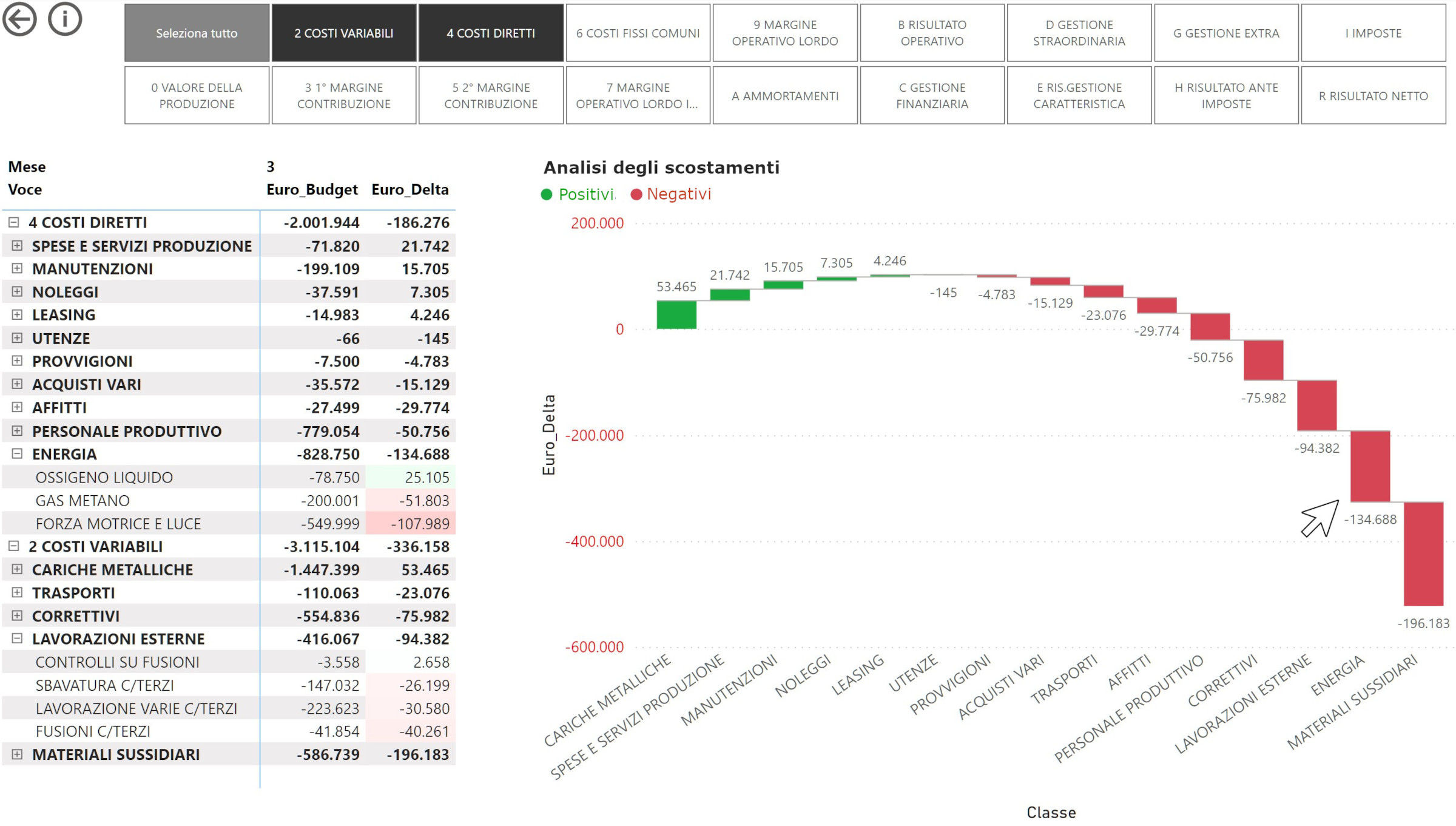Viewport: 1456px width, 826px height.
Task: Select 5 2° MARGINE CONTRIBUZIONE slicer
Action: point(491,96)
